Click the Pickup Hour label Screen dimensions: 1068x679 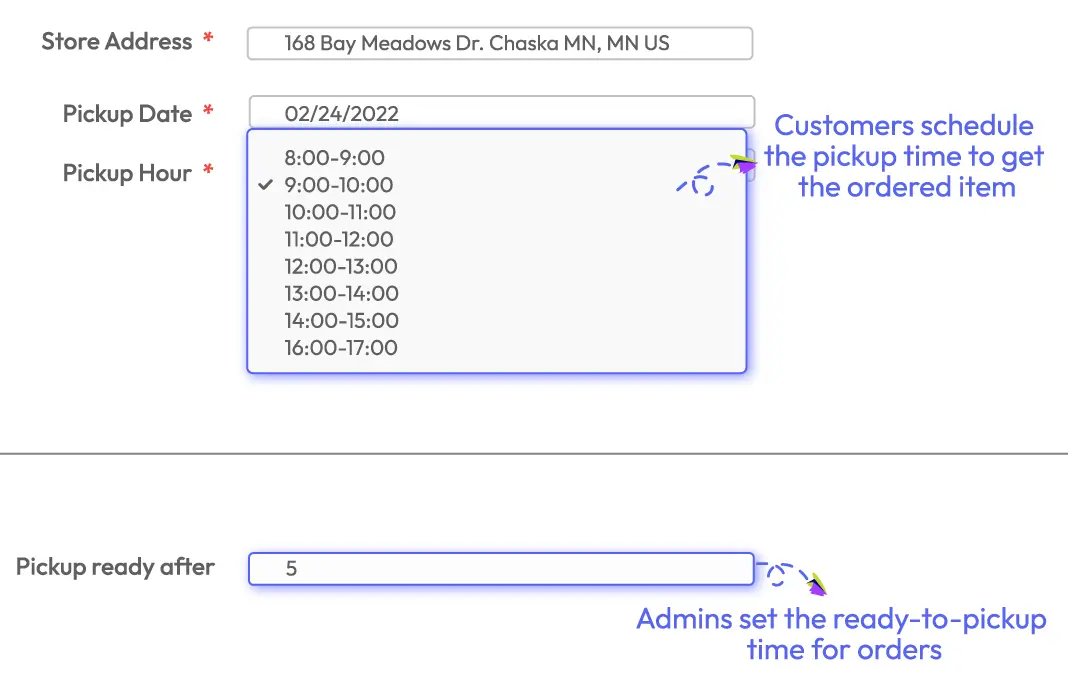(127, 172)
